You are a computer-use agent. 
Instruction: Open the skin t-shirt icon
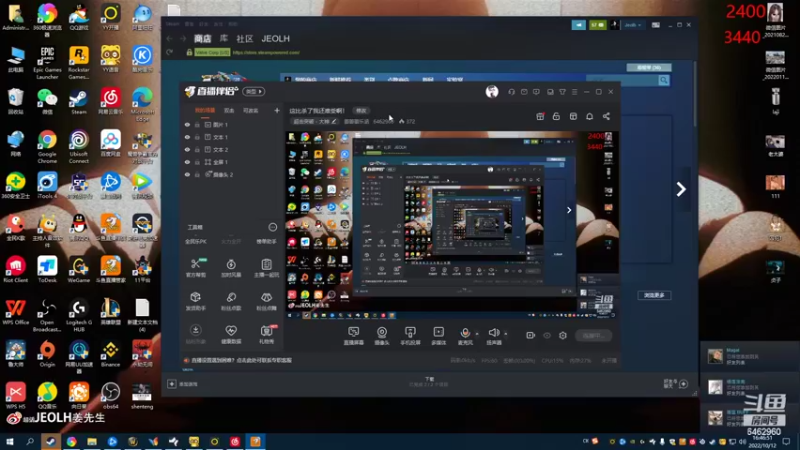tap(562, 92)
